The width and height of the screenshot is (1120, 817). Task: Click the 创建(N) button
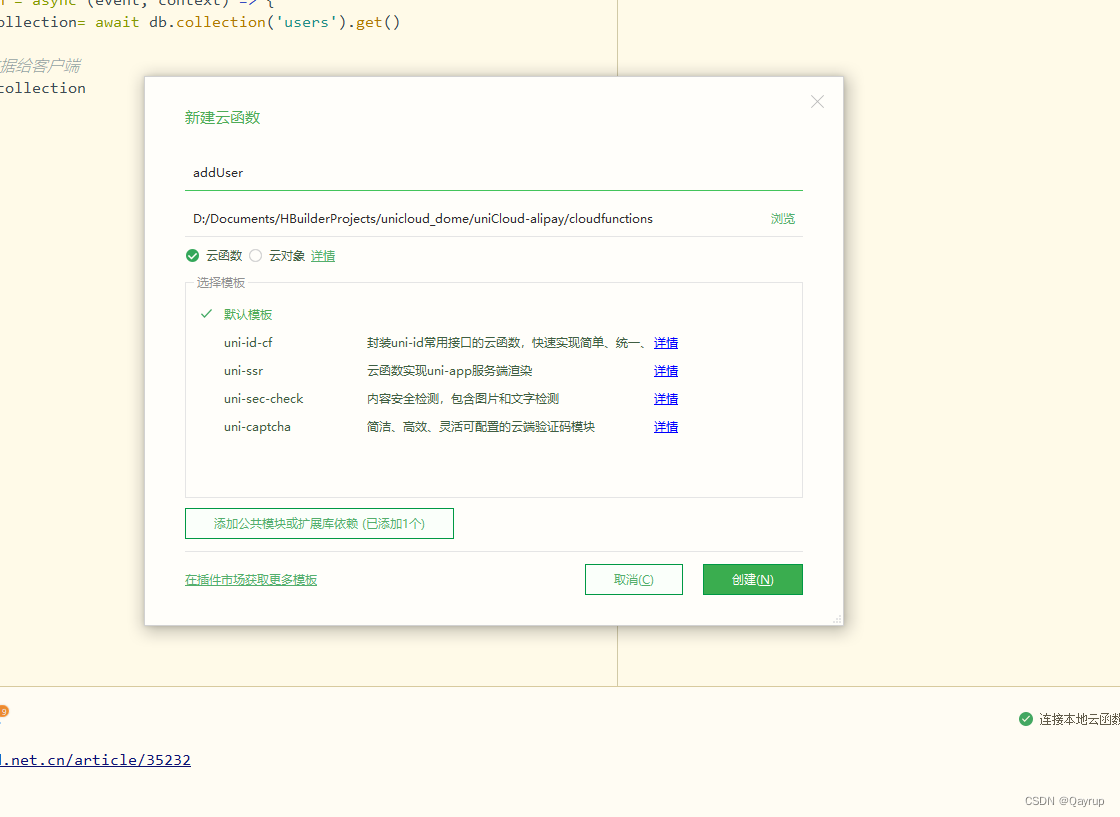click(x=752, y=579)
